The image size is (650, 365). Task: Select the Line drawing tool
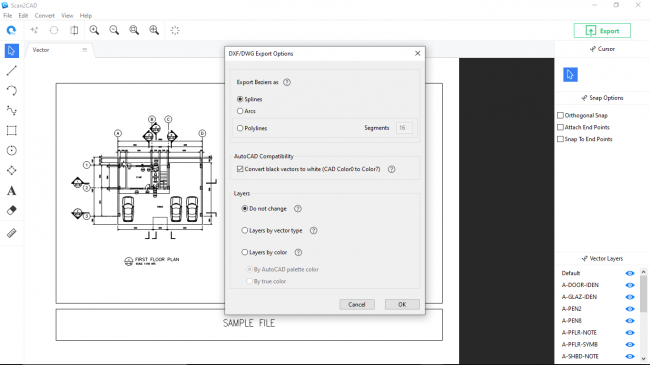pyautogui.click(x=12, y=71)
